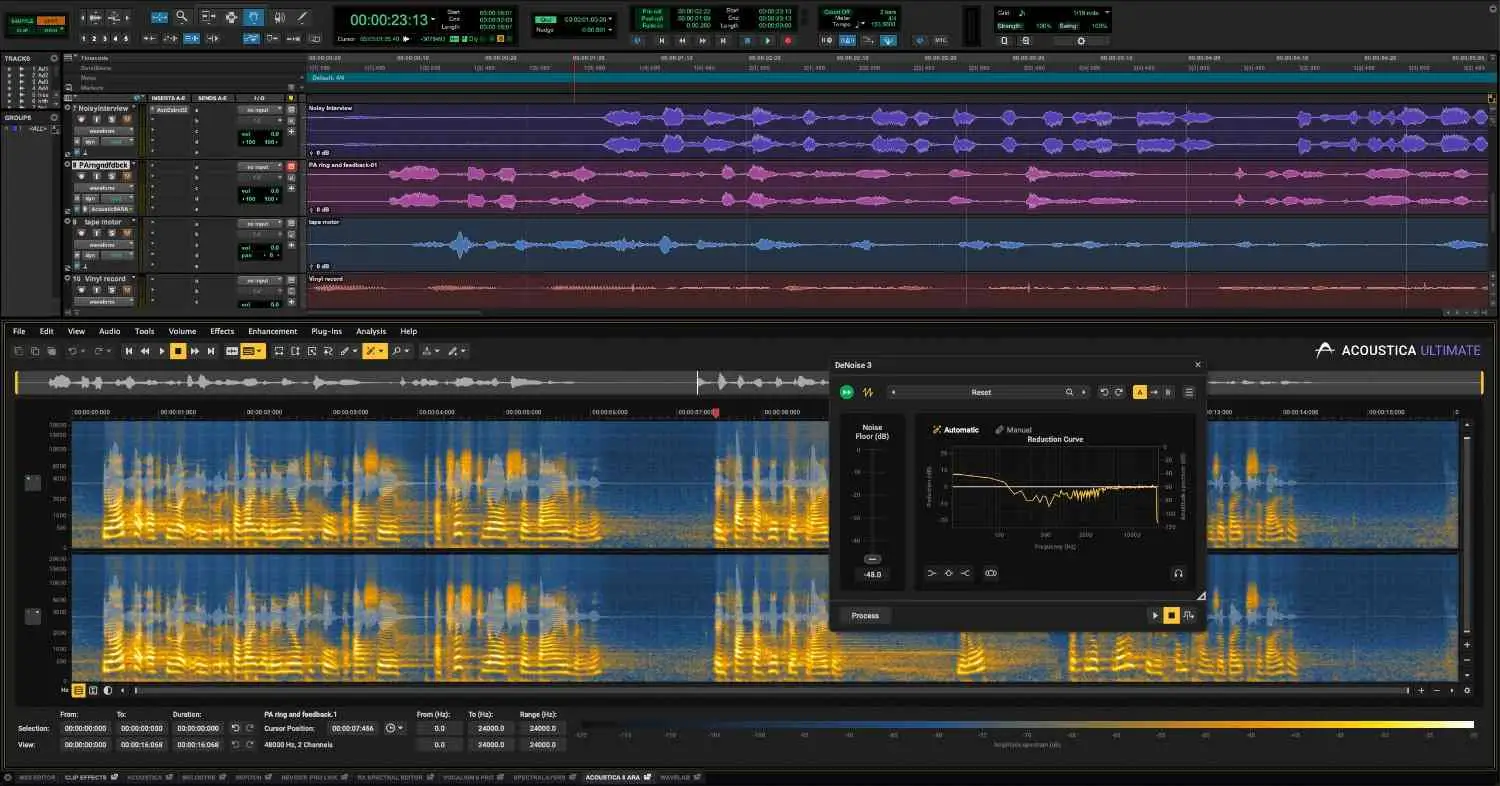Image resolution: width=1500 pixels, height=786 pixels.
Task: Skip to end in Acoustica toolbar
Action: click(211, 351)
